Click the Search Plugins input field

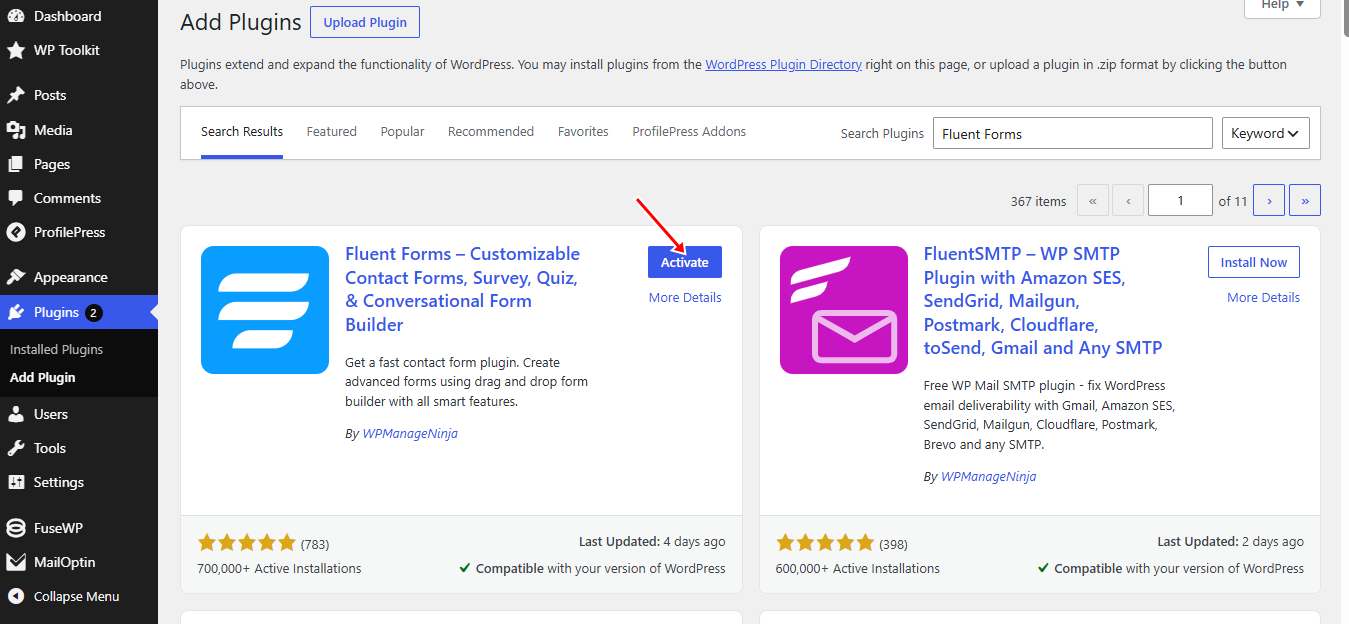click(x=1073, y=133)
